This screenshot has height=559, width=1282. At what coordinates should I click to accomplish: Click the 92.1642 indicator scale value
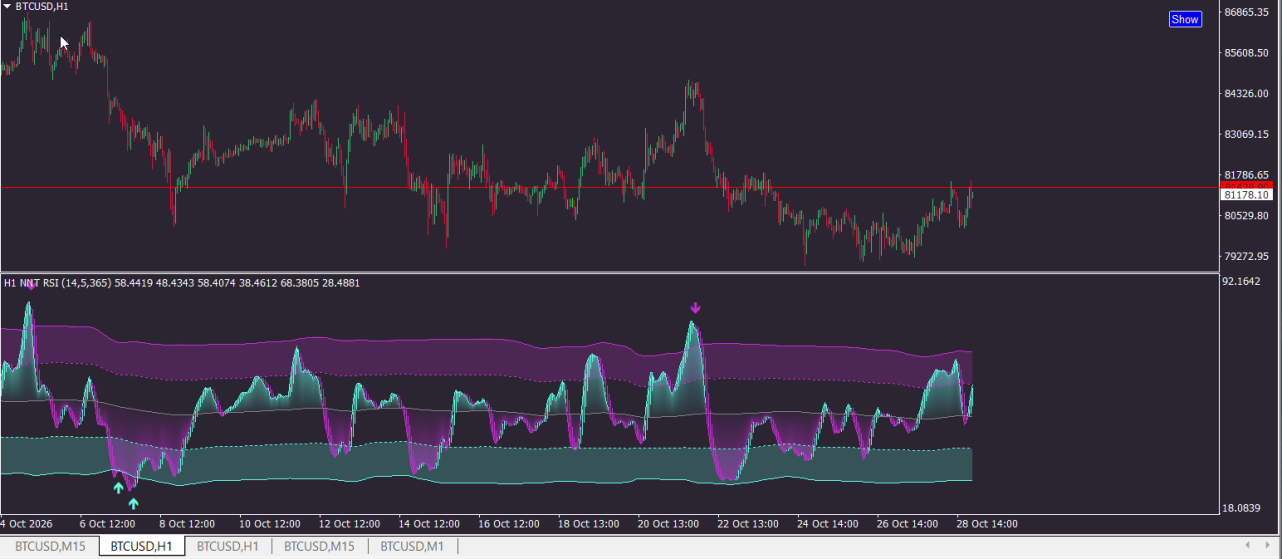click(x=1243, y=281)
